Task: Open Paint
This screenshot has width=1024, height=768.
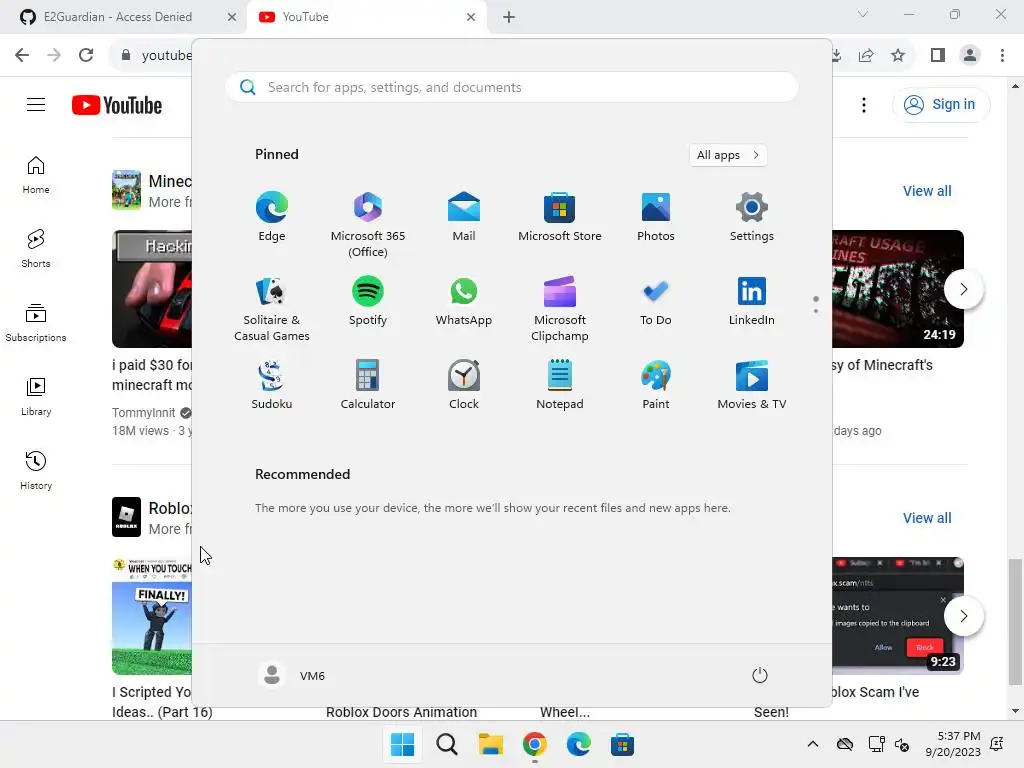Action: (656, 385)
